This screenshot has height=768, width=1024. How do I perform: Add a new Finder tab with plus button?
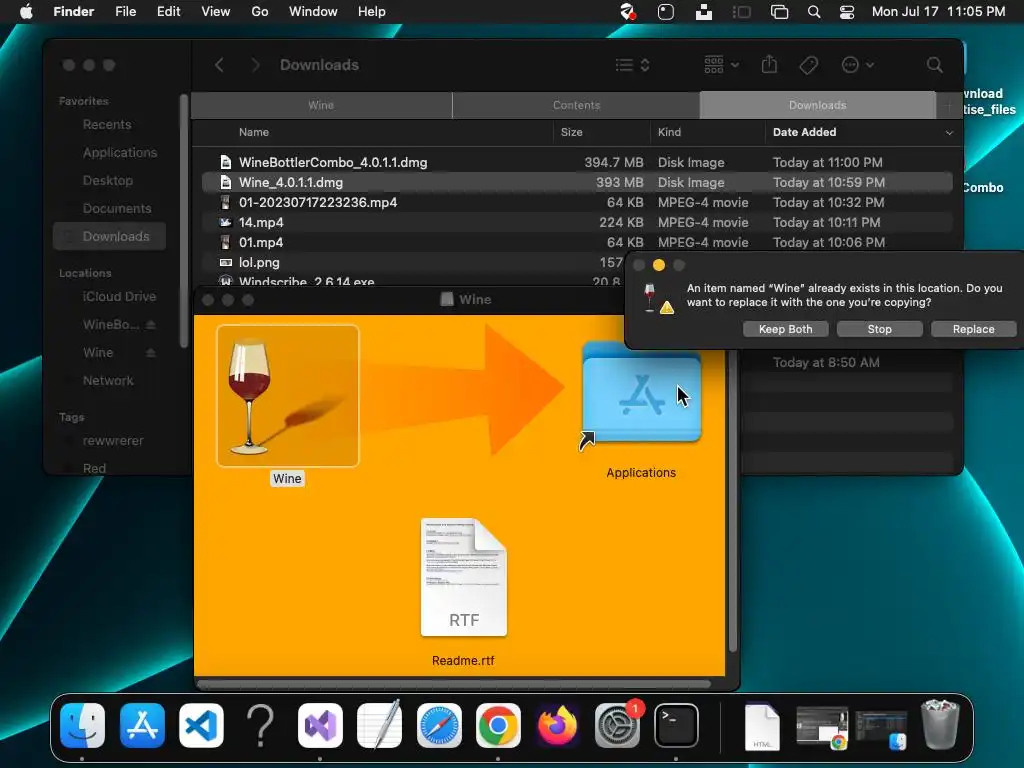[949, 105]
